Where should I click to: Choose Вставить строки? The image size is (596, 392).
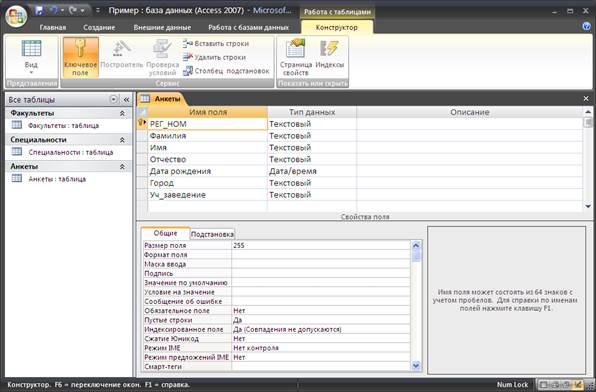click(x=216, y=44)
